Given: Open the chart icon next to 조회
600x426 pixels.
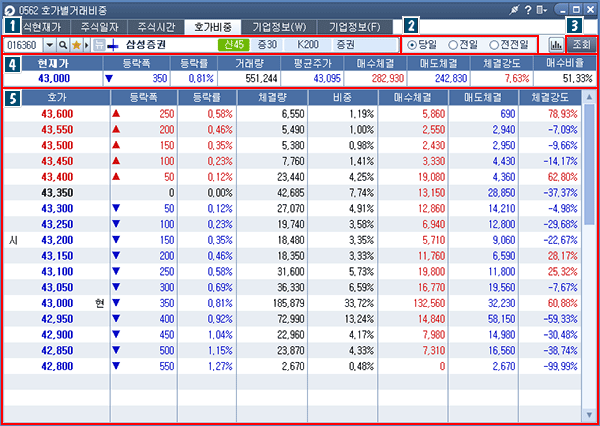Looking at the screenshot, I should 556,45.
